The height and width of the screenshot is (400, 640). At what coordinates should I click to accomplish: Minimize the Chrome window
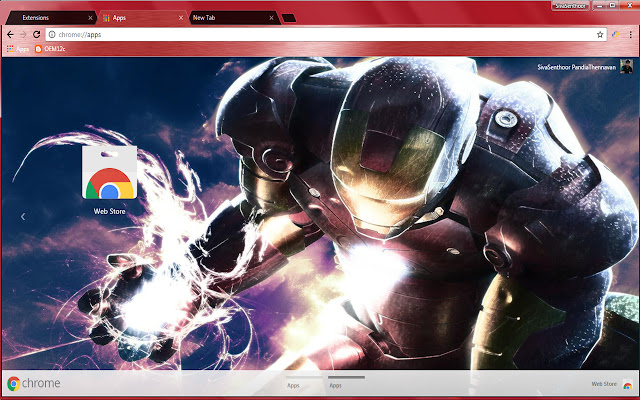click(x=599, y=6)
